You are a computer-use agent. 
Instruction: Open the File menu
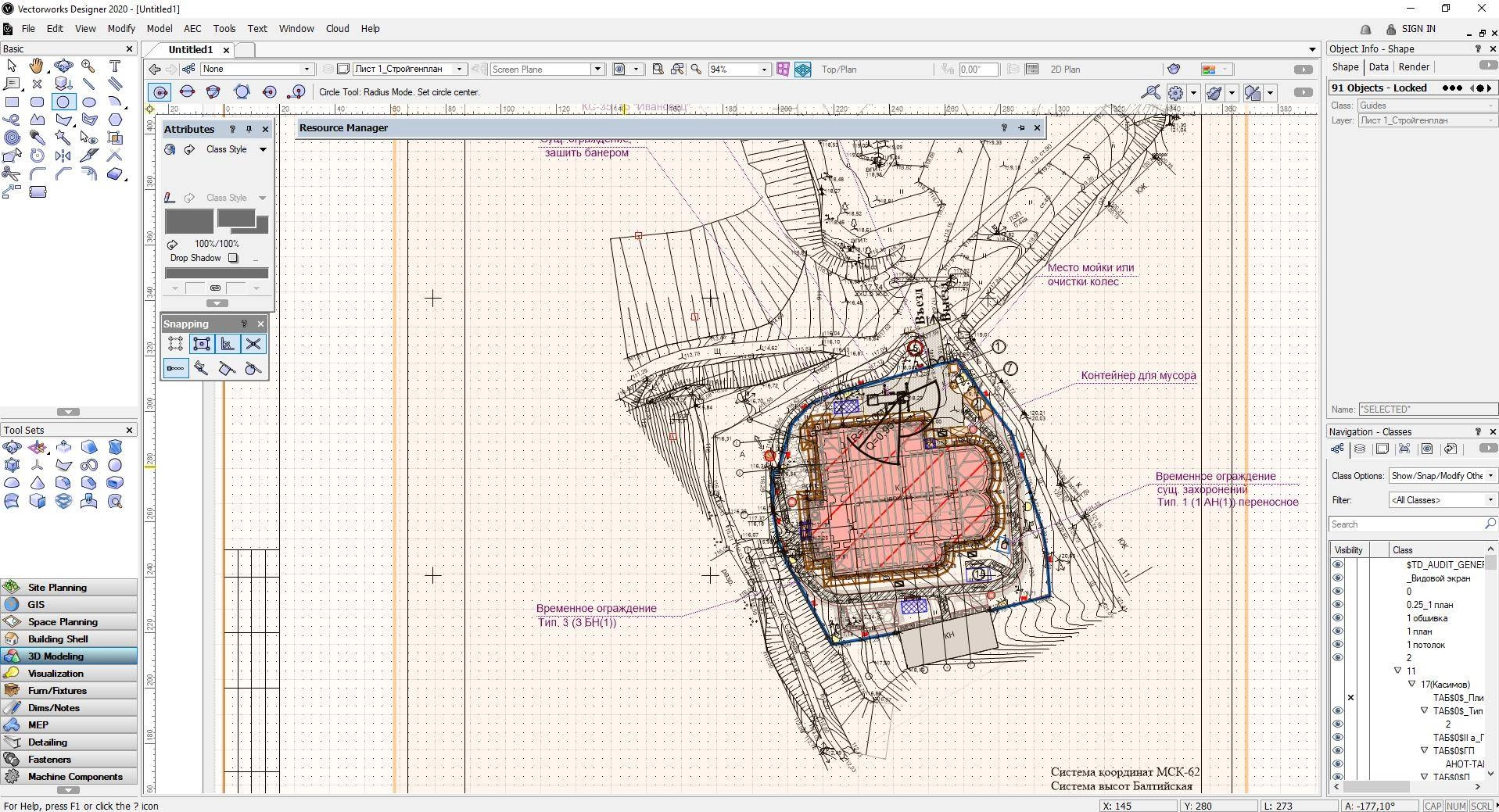28,28
